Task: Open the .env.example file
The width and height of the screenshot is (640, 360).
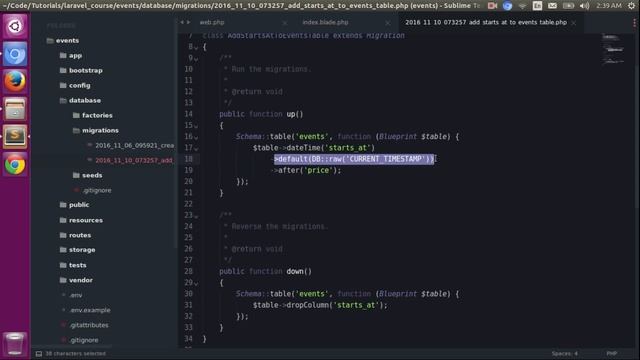Action: click(x=90, y=310)
